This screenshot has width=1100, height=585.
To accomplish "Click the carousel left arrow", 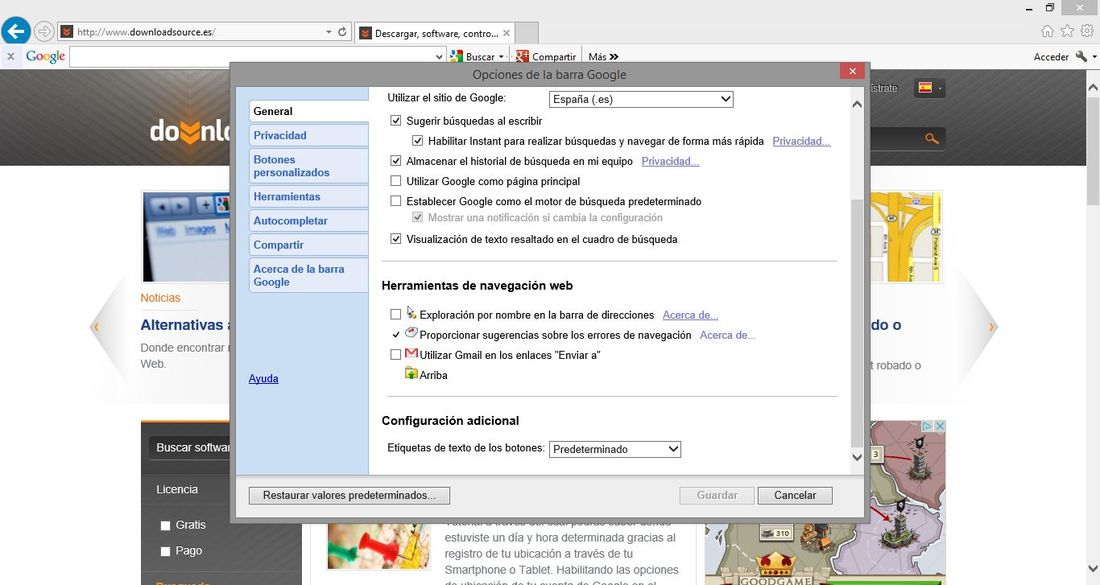I will (x=95, y=326).
